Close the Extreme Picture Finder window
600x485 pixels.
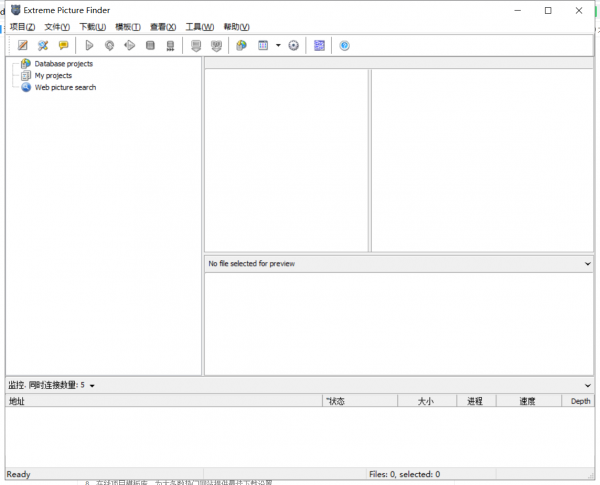(x=579, y=10)
